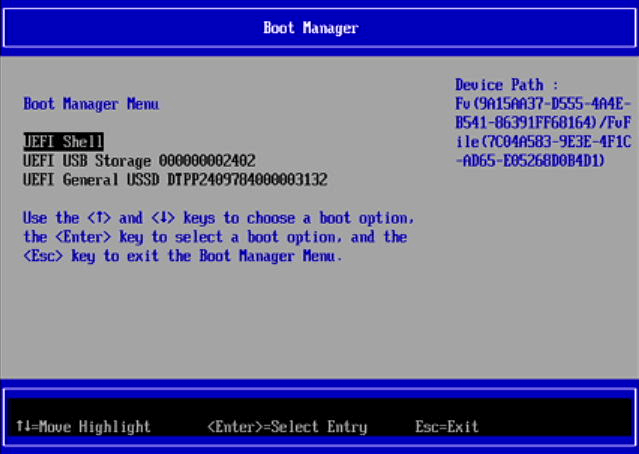Click the device path line starting with ile(7C04A583
This screenshot has width=639, height=454.
tap(543, 142)
